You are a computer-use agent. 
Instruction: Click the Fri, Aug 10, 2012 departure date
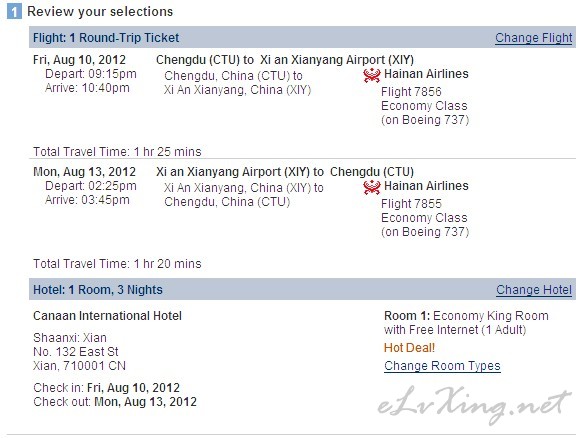pyautogui.click(x=79, y=60)
